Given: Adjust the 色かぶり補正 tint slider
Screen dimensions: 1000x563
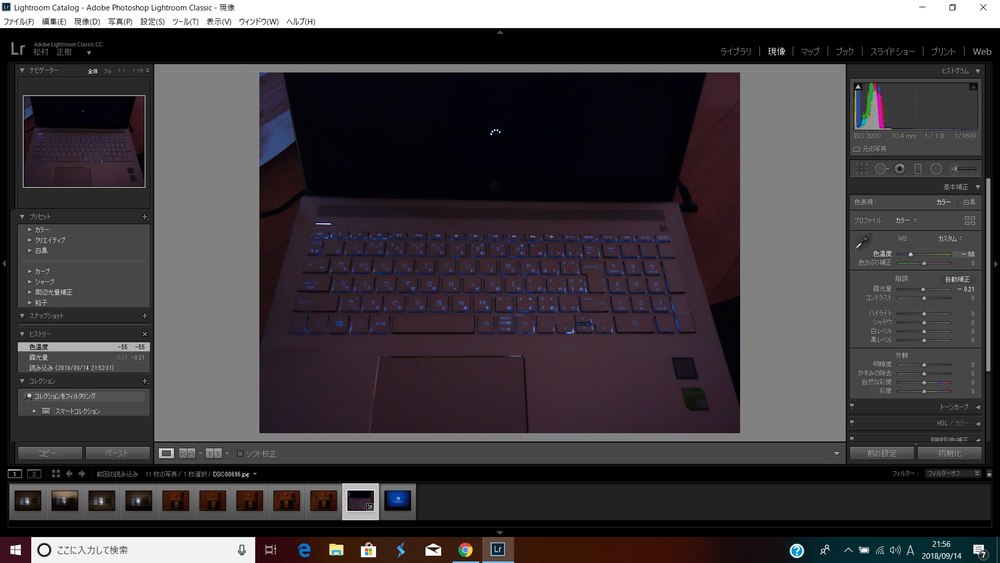Looking at the screenshot, I should click(x=923, y=263).
